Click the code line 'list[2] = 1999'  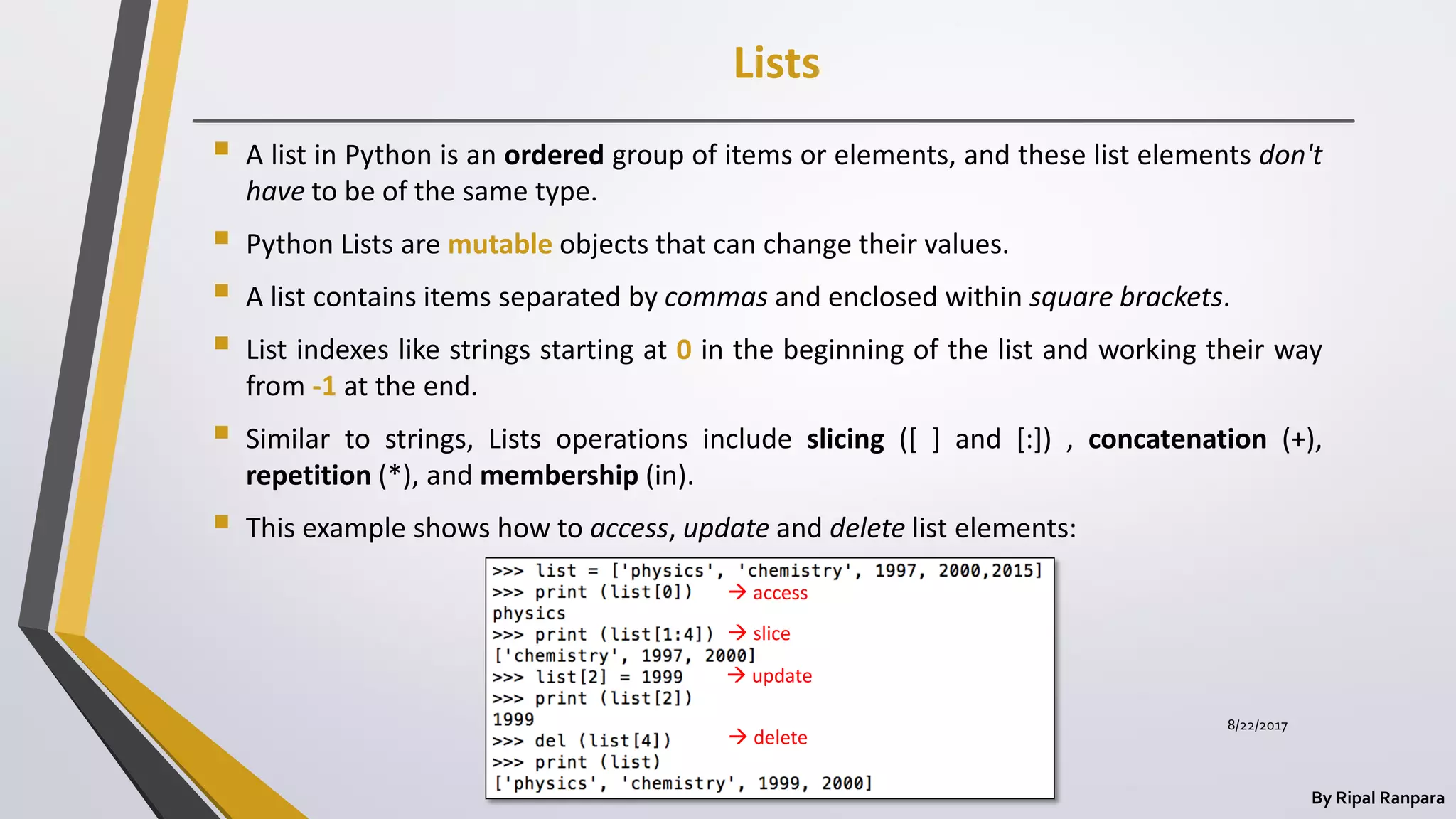tap(587, 677)
